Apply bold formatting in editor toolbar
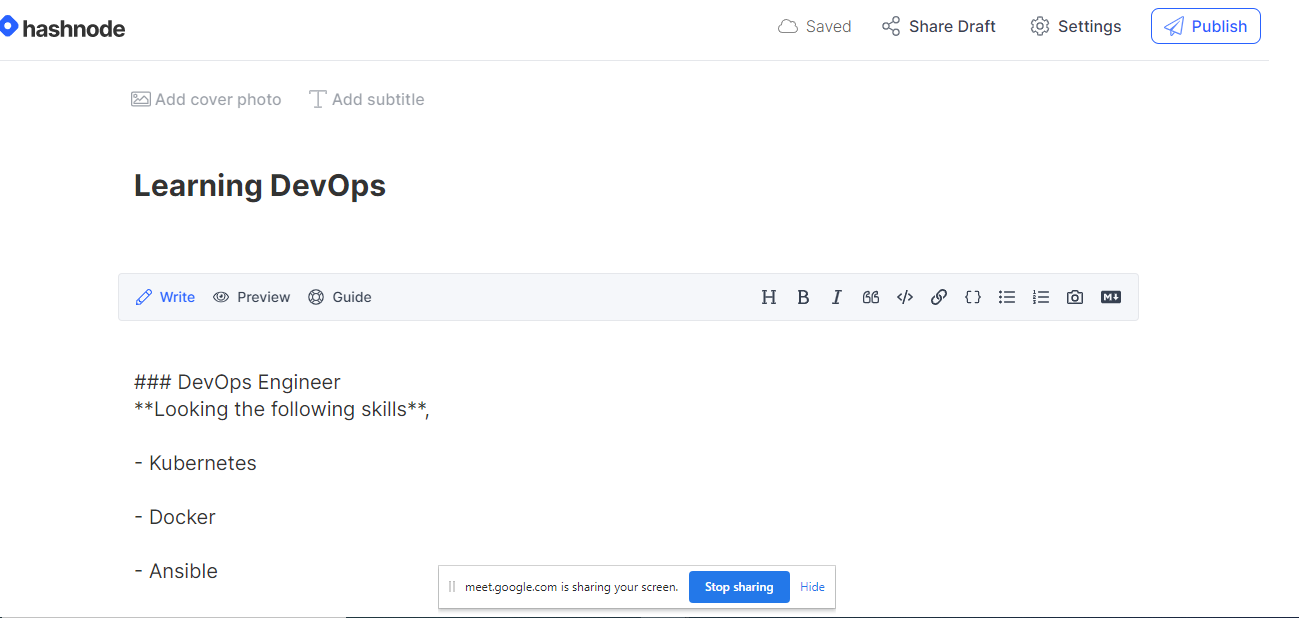The height and width of the screenshot is (618, 1299). 803,297
